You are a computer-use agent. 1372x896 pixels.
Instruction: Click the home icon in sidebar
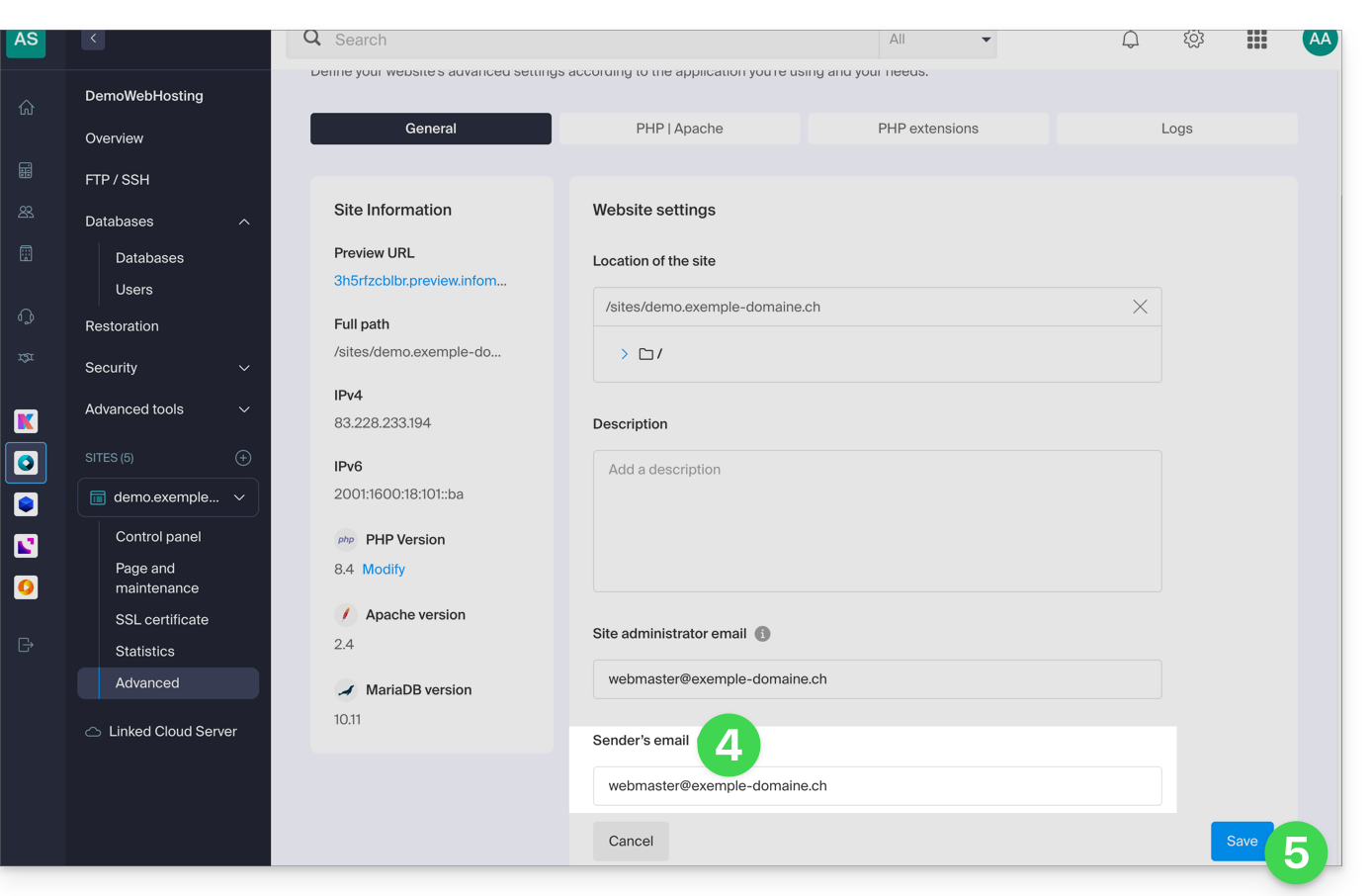(x=27, y=108)
